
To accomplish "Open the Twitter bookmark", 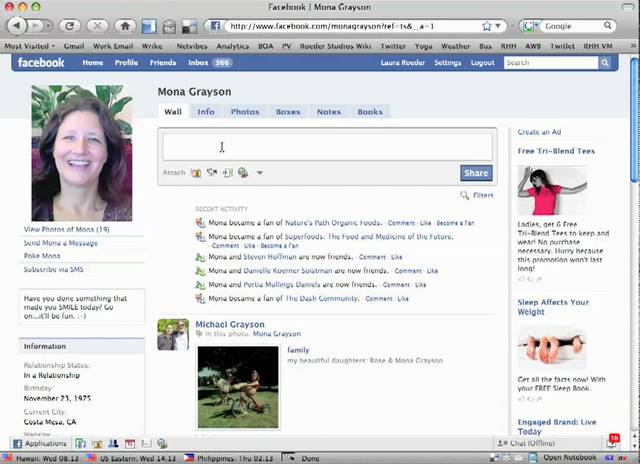I will coord(393,46).
